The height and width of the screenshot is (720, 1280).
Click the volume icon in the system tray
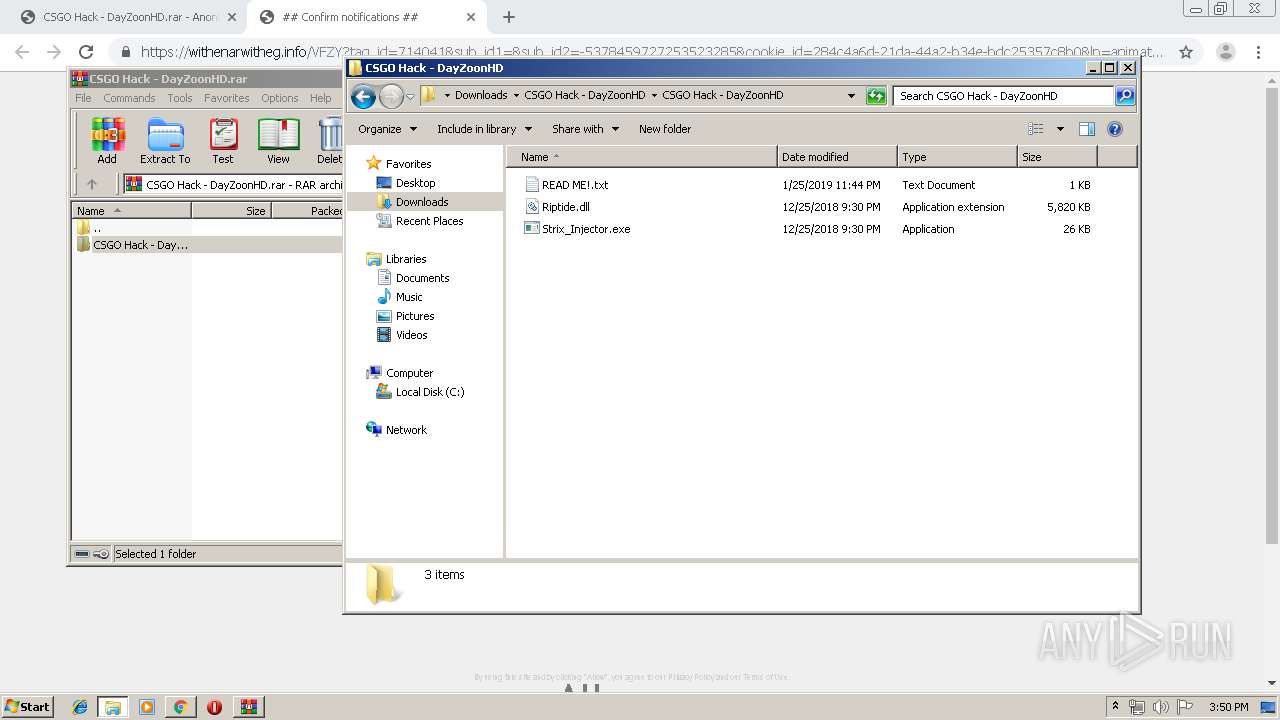(1160, 707)
